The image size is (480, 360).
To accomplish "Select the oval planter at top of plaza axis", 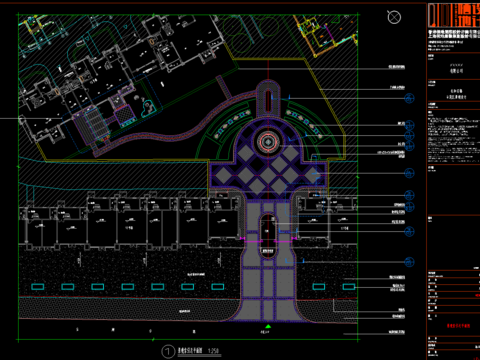I will coord(268,100).
